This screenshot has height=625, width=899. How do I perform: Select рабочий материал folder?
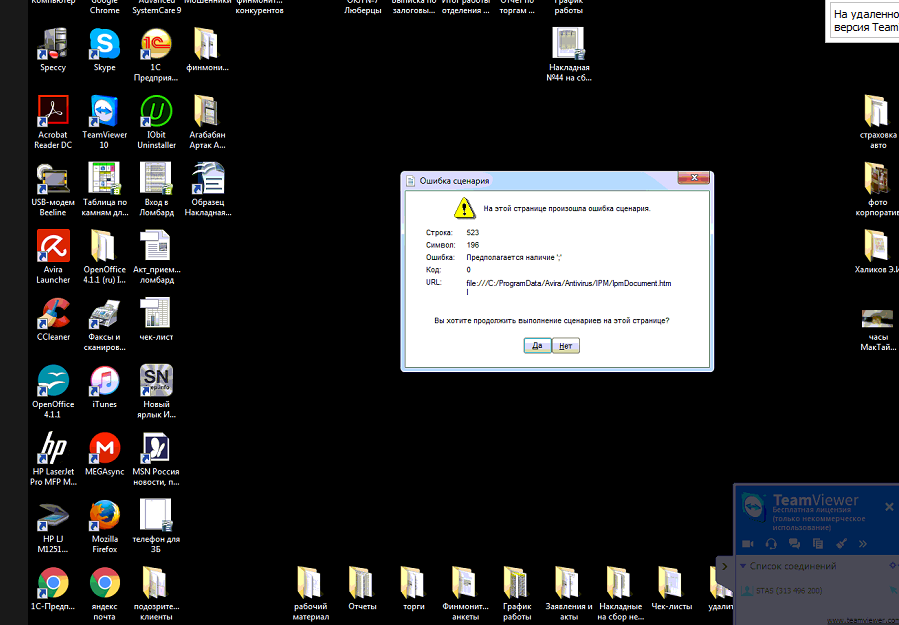pyautogui.click(x=310, y=594)
